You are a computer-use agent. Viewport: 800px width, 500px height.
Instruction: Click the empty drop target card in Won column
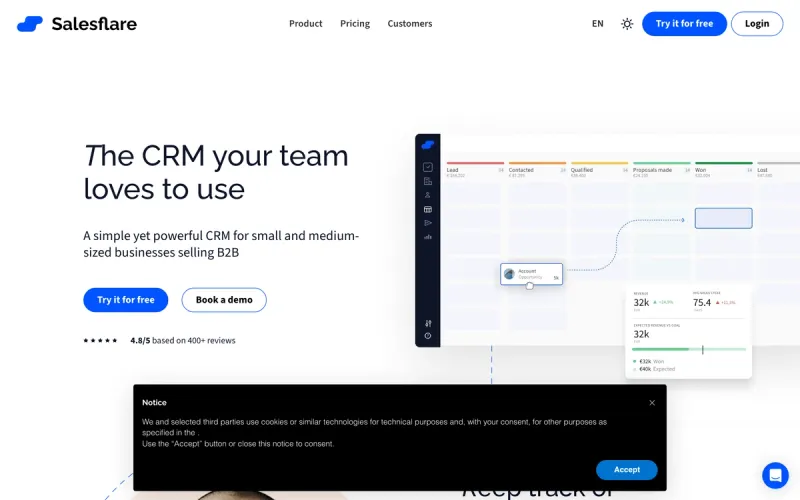tap(723, 218)
